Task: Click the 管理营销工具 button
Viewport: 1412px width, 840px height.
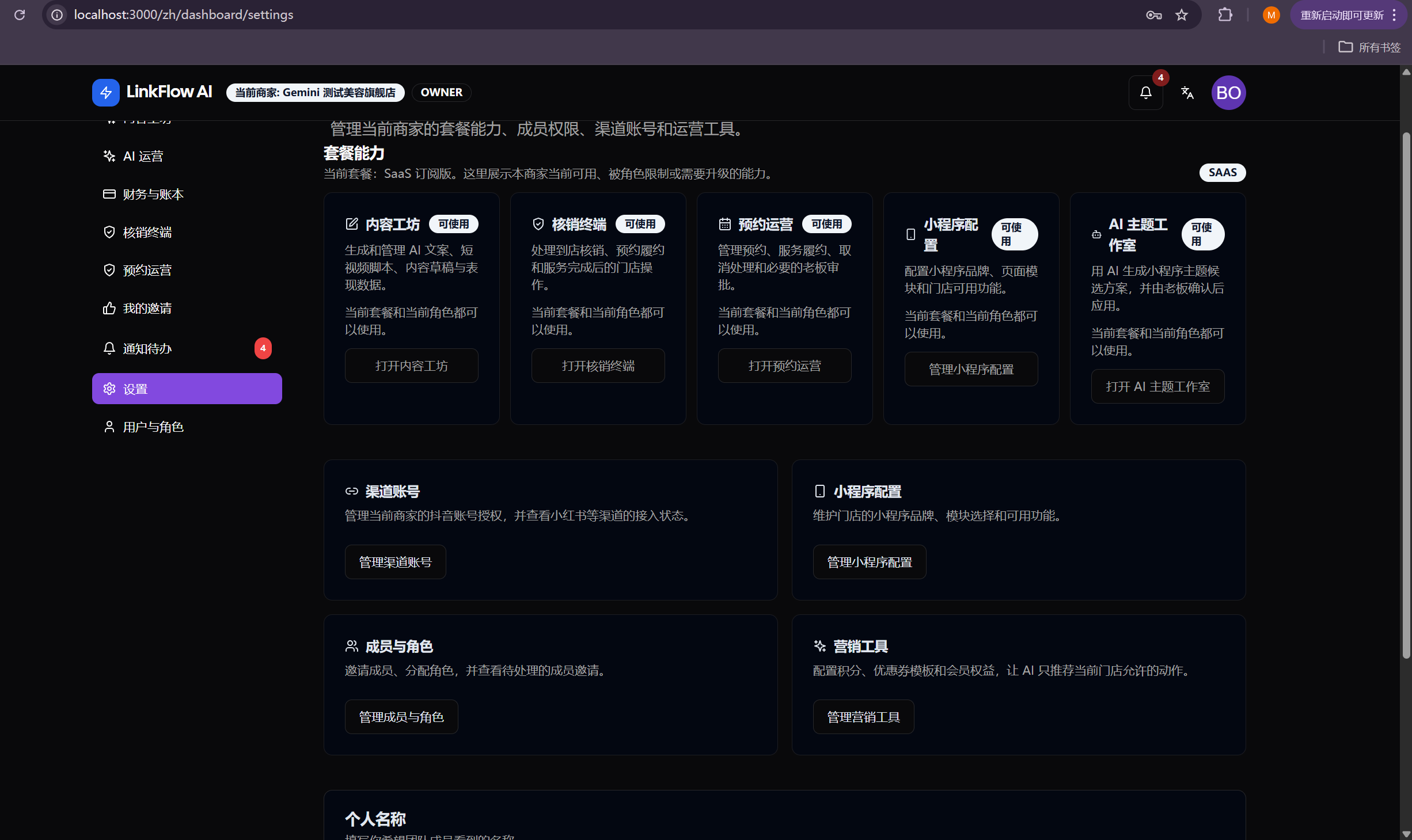Action: click(864, 717)
